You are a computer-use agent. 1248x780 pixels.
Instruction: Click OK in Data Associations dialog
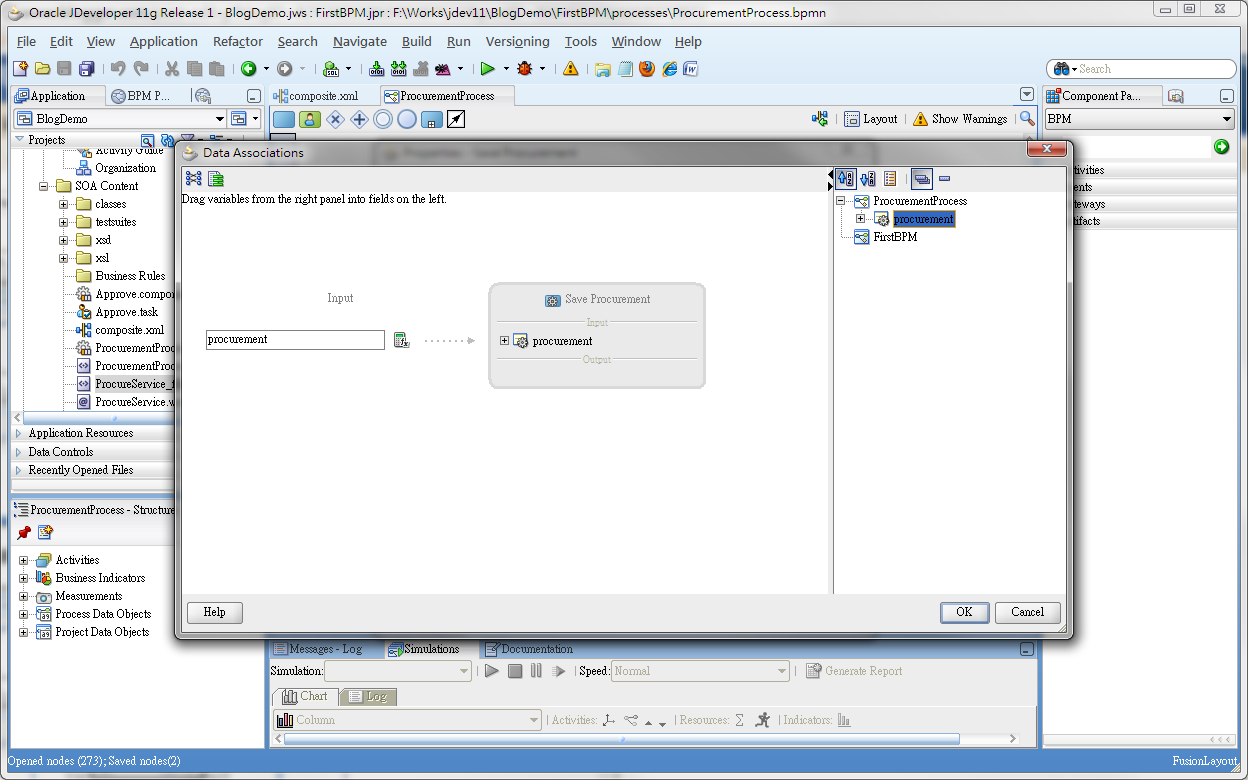pos(964,612)
